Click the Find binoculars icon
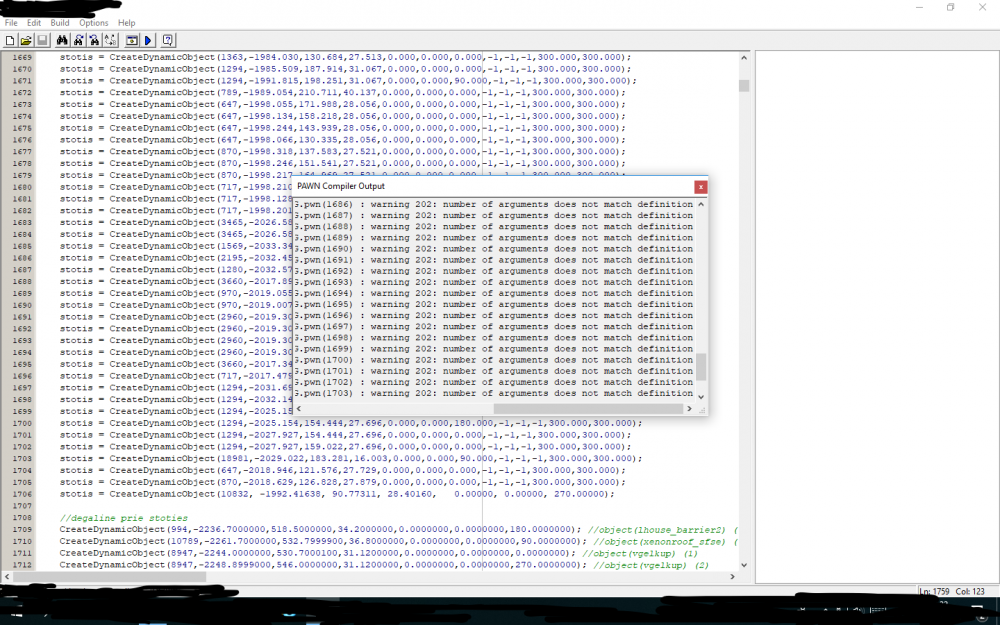Screen dimensions: 1000x625 point(62,40)
